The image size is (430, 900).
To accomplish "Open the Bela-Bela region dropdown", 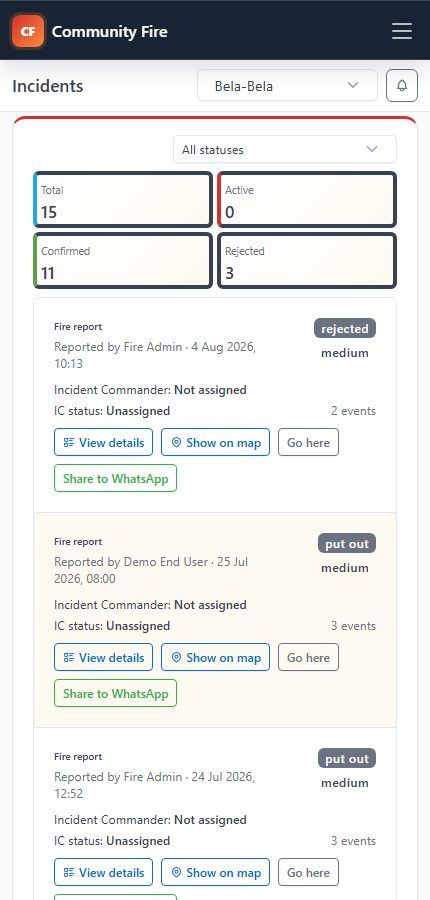I will 287,86.
